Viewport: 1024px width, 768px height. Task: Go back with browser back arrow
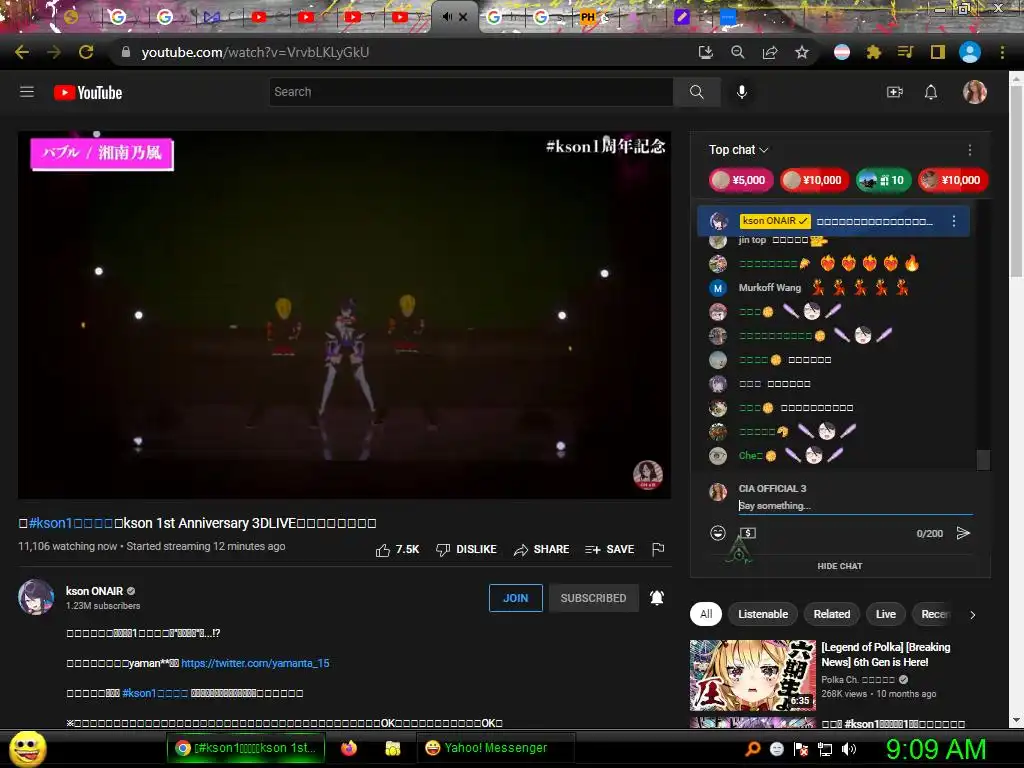click(22, 52)
